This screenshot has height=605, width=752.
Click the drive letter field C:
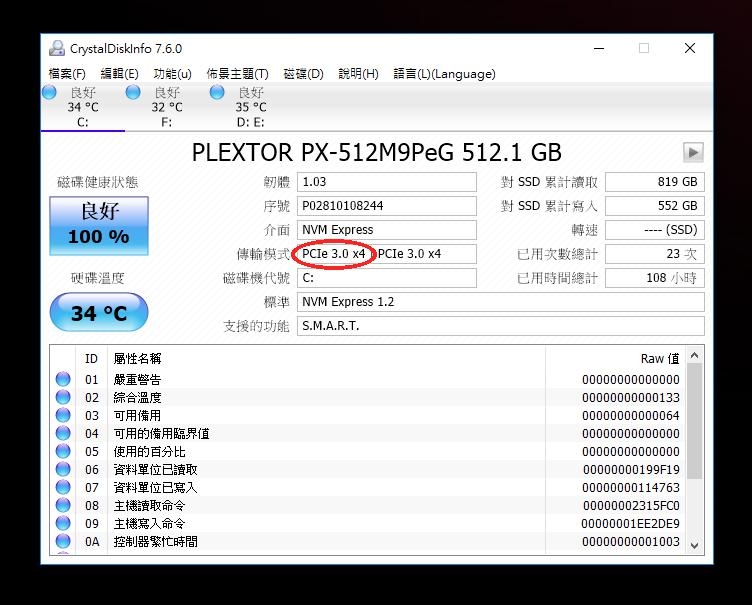(387, 278)
